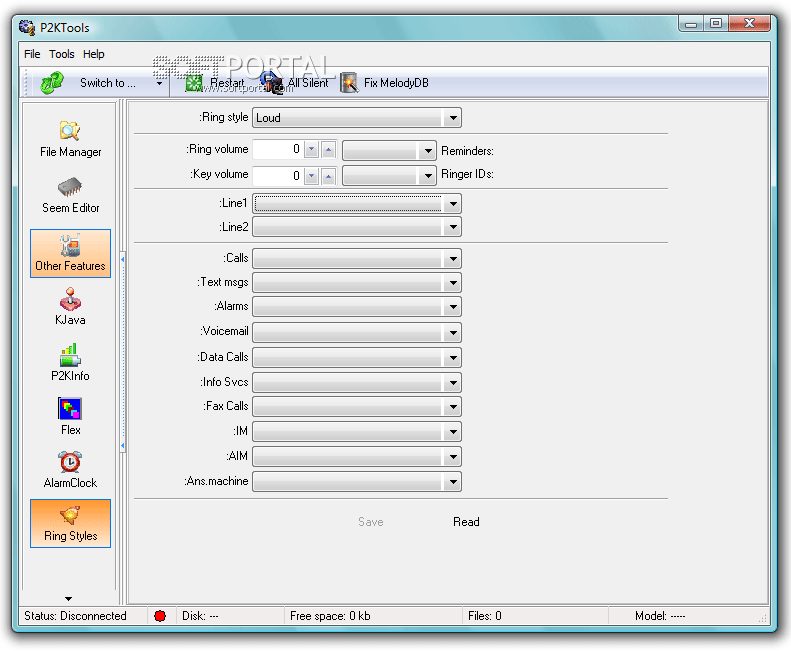Open the Seem Editor section
The image size is (791, 651).
[70, 196]
